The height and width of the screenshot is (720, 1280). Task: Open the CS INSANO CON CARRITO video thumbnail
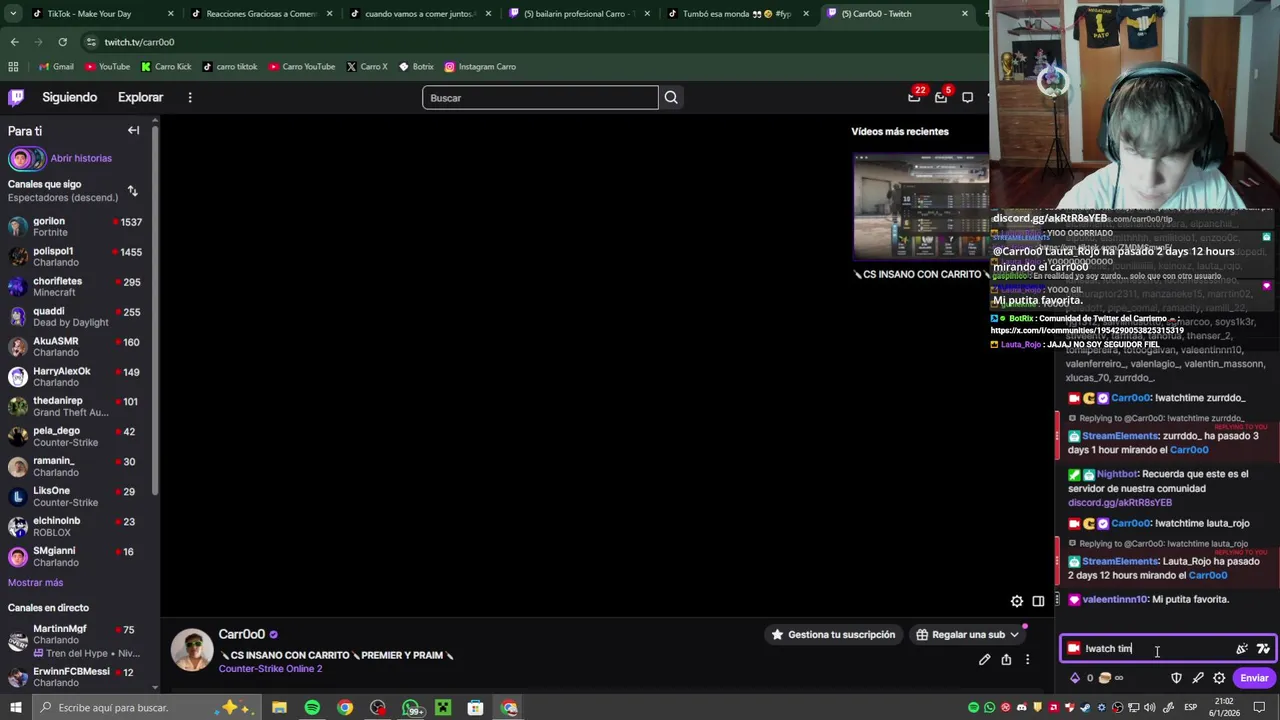(x=921, y=207)
